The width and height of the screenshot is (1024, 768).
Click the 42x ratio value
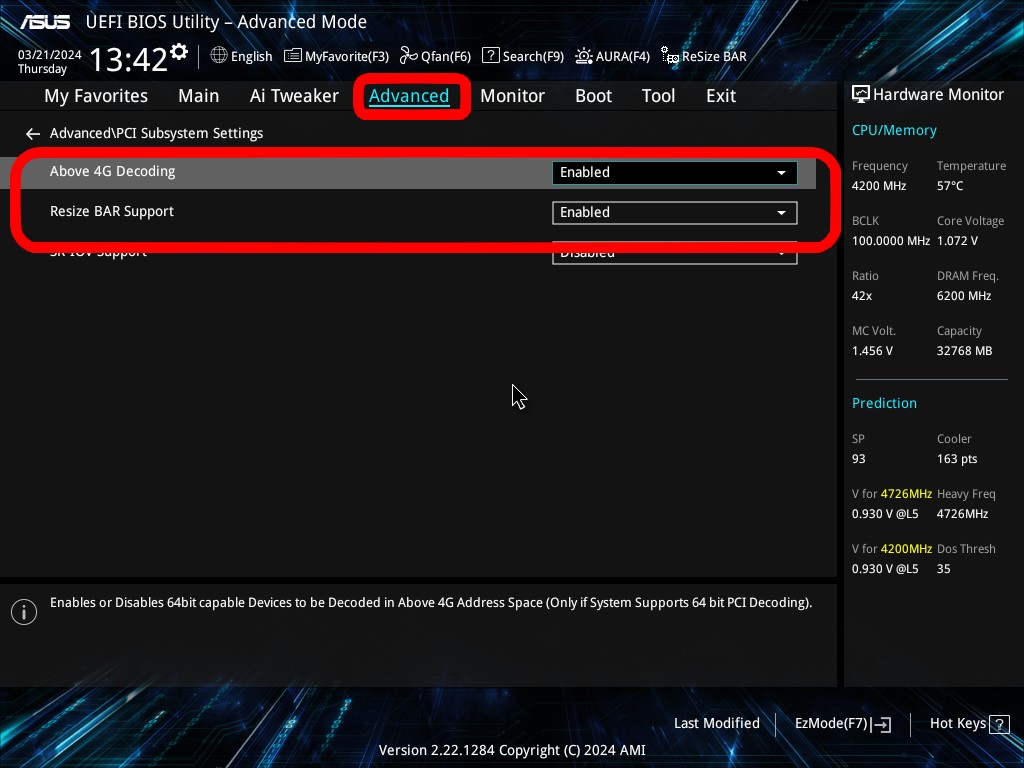point(861,296)
